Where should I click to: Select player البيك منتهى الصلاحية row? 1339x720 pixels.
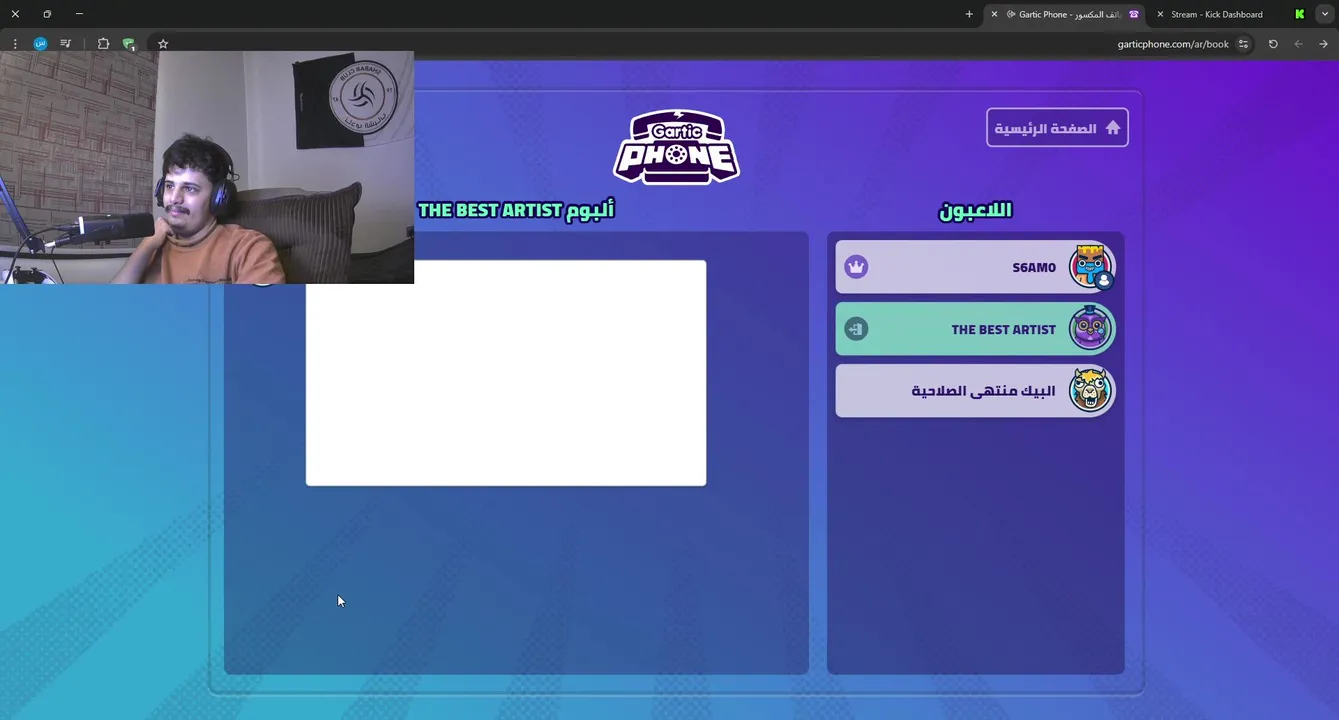(x=975, y=390)
